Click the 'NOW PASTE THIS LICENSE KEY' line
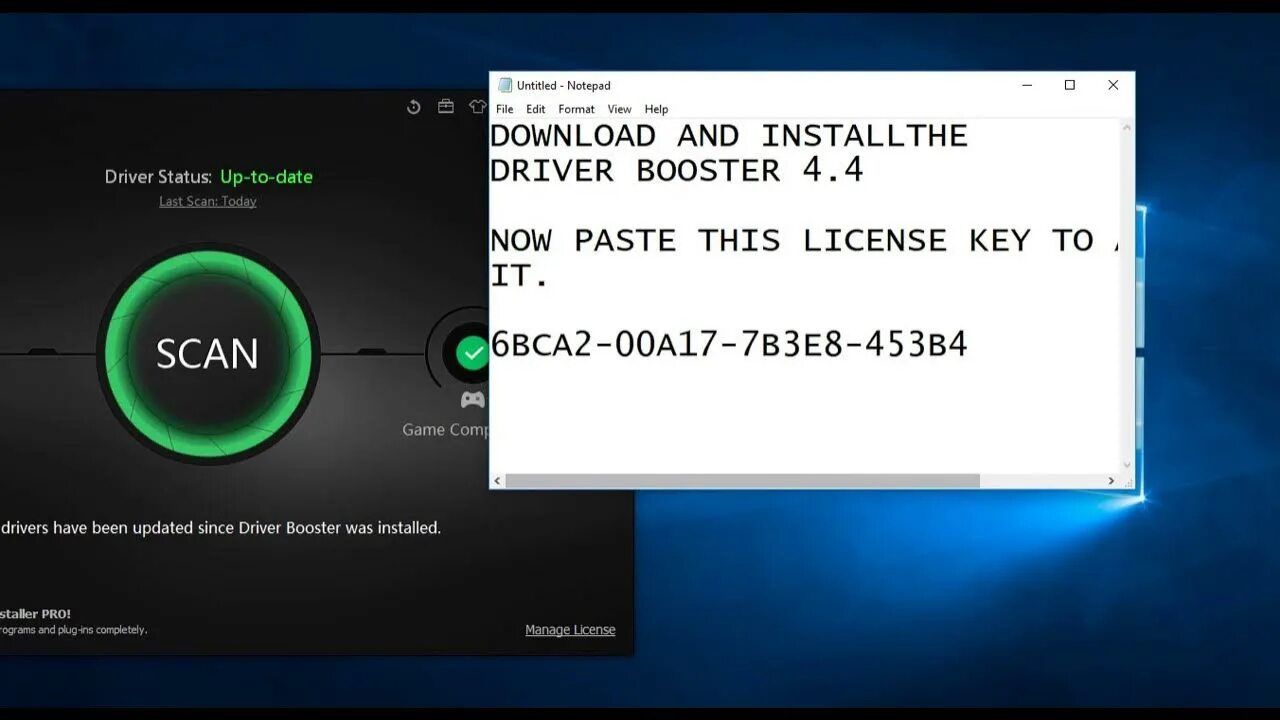This screenshot has height=720, width=1280. (x=805, y=240)
